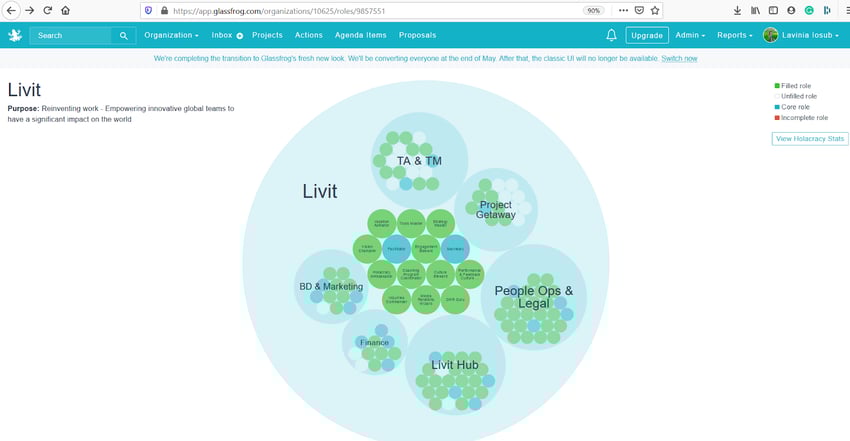Select the blue Secretary role bubble
The image size is (850, 441).
coord(455,249)
